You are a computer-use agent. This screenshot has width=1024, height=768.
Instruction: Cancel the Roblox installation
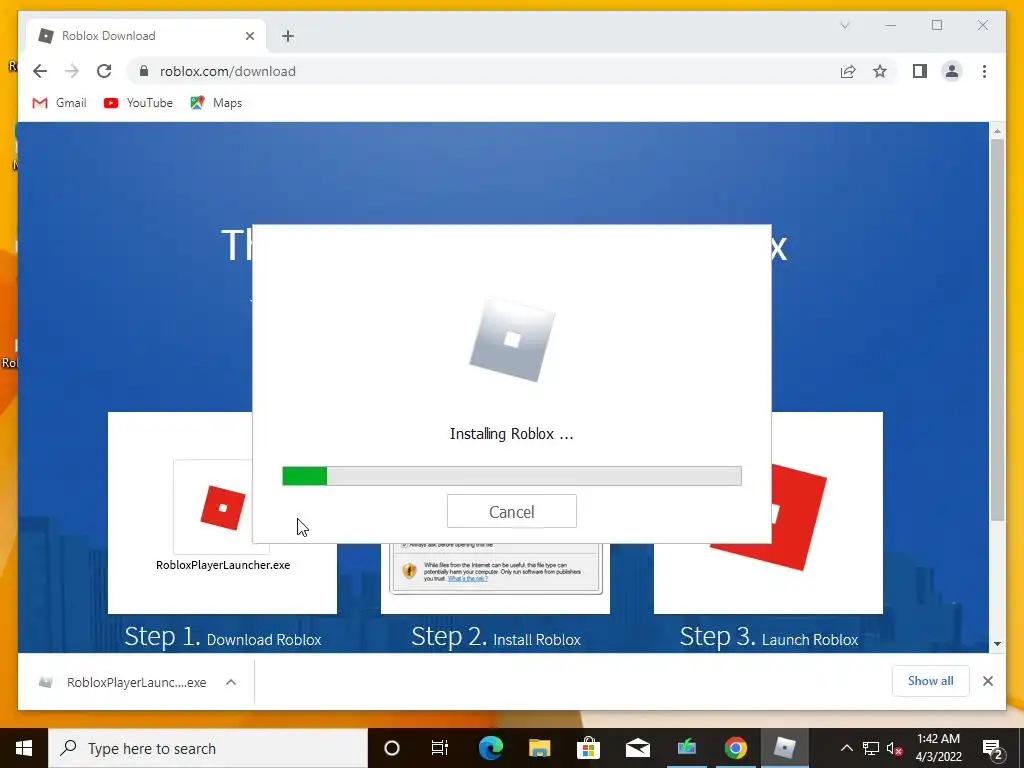click(x=511, y=511)
